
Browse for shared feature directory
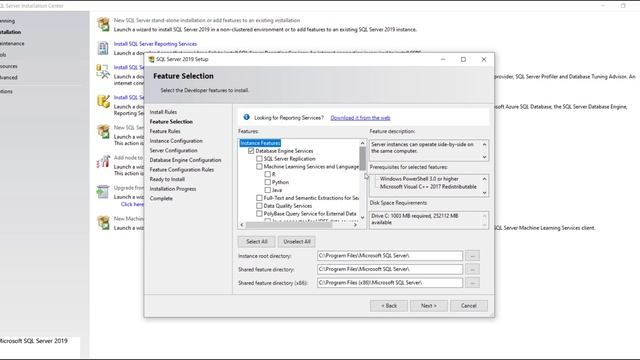click(x=472, y=269)
